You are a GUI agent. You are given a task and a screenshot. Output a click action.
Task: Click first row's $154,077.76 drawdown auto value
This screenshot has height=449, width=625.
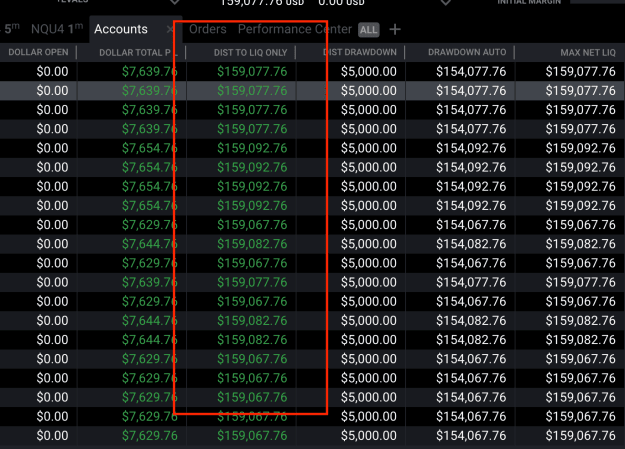[471, 71]
